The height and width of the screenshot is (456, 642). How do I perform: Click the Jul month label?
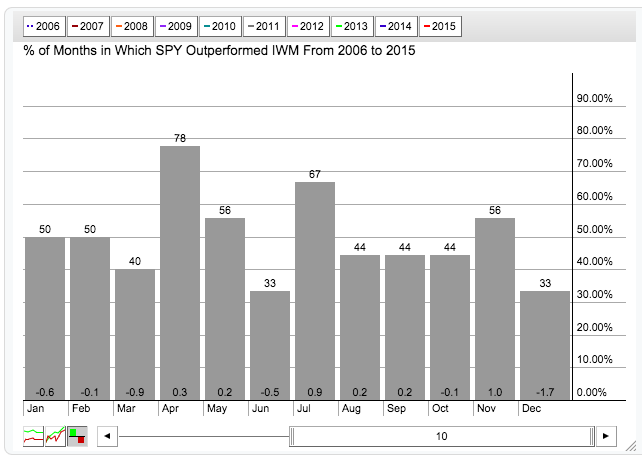304,409
